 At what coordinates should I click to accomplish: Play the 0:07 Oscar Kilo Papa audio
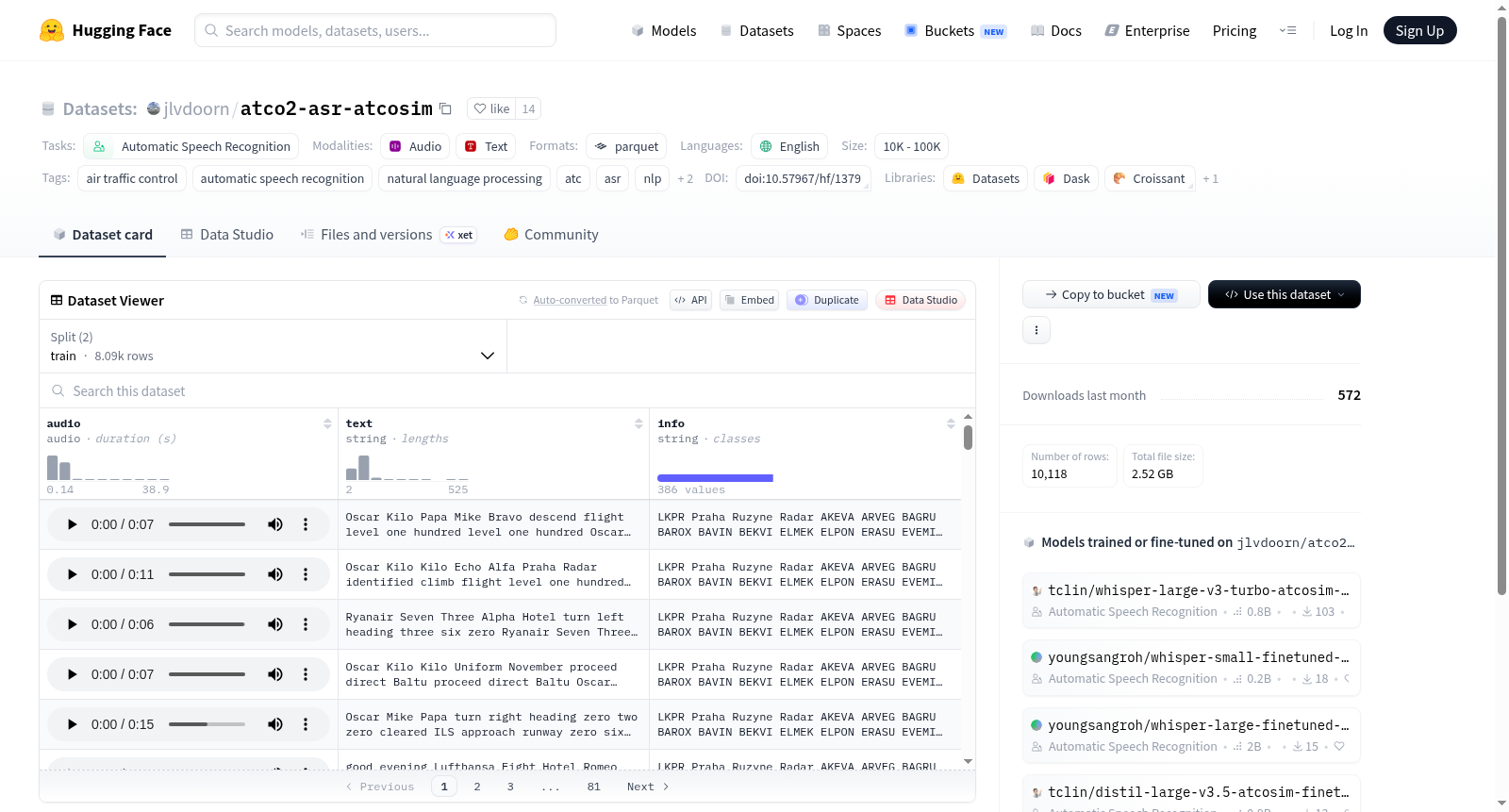coord(72,524)
